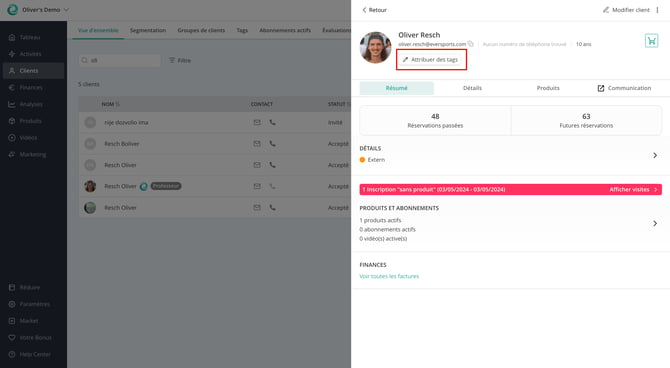Click the 63 Futures réservations counter
Viewport: 670px width, 368px height.
[x=586, y=121]
